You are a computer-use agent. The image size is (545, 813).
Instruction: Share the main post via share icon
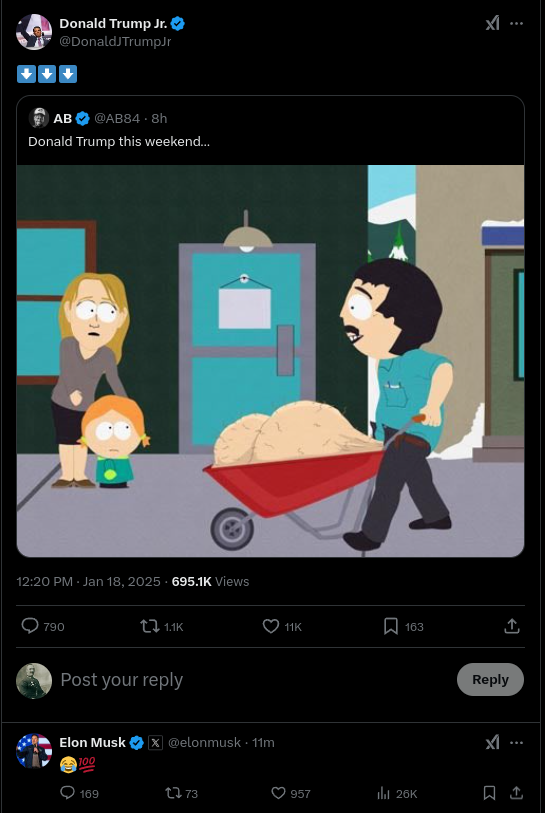[x=512, y=626]
